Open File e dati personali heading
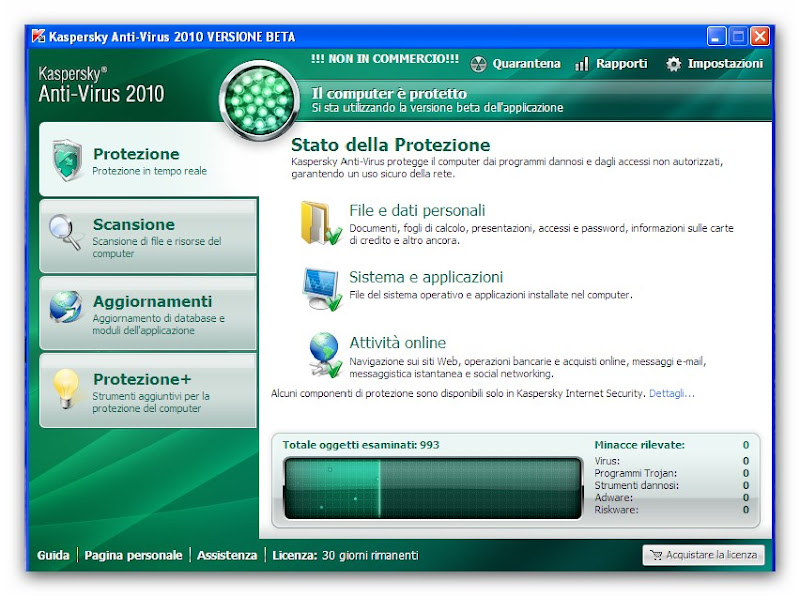Screen dimensions: 800x596 pos(417,210)
